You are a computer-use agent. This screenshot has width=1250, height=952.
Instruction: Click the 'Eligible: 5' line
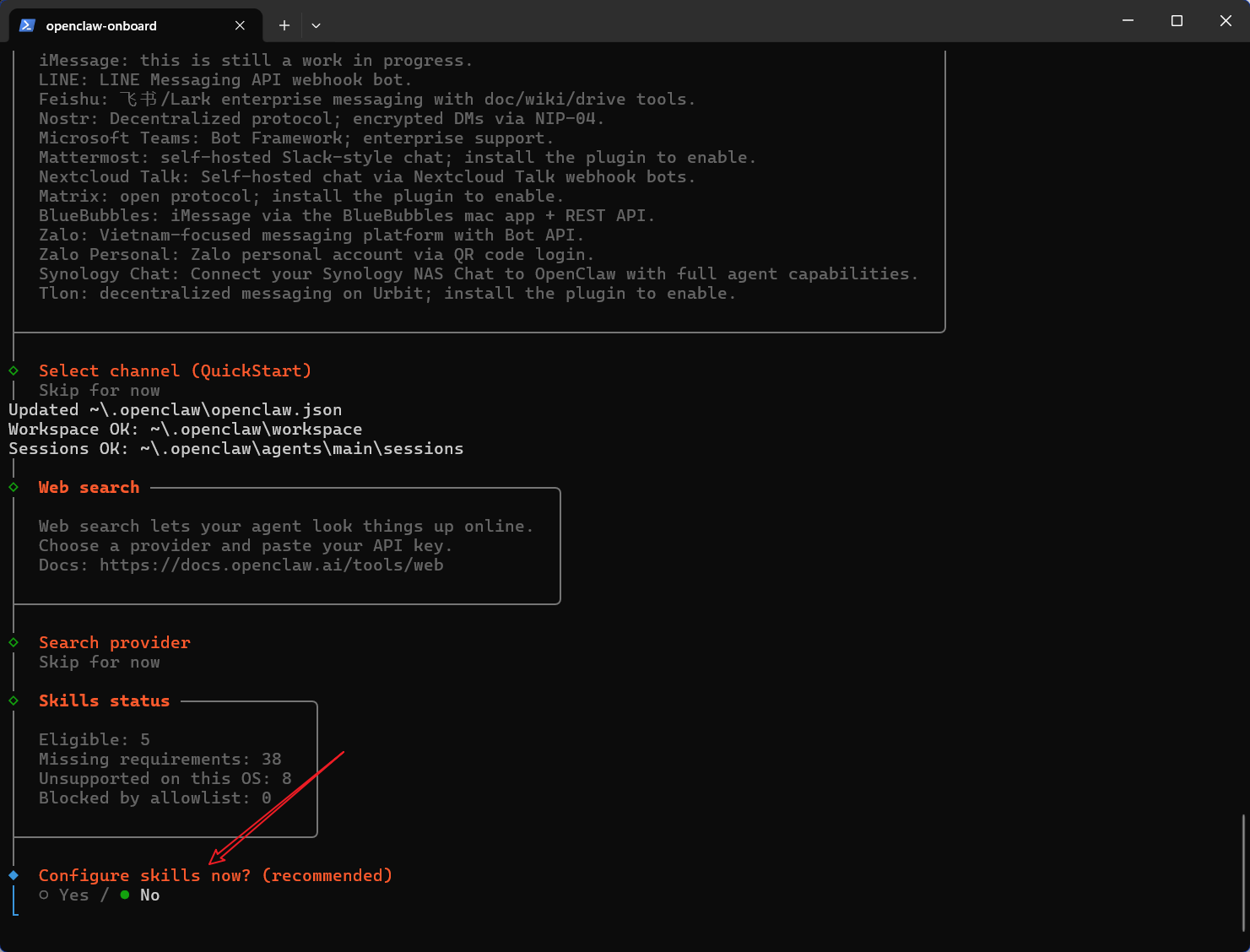pyautogui.click(x=95, y=740)
